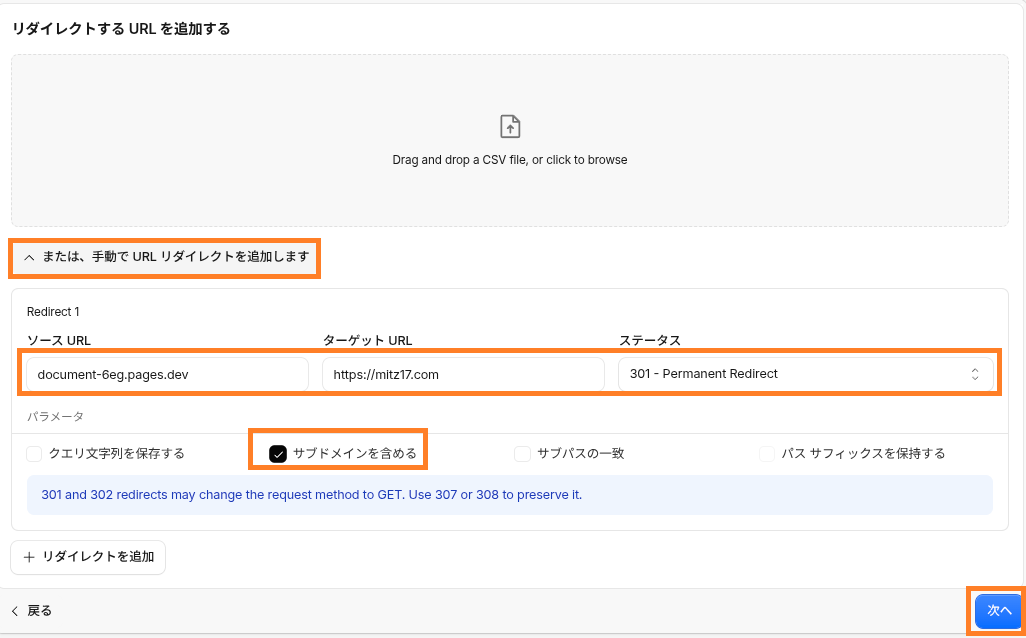Enable the subpath matching checkbox
The width and height of the screenshot is (1026, 638).
click(x=522, y=453)
